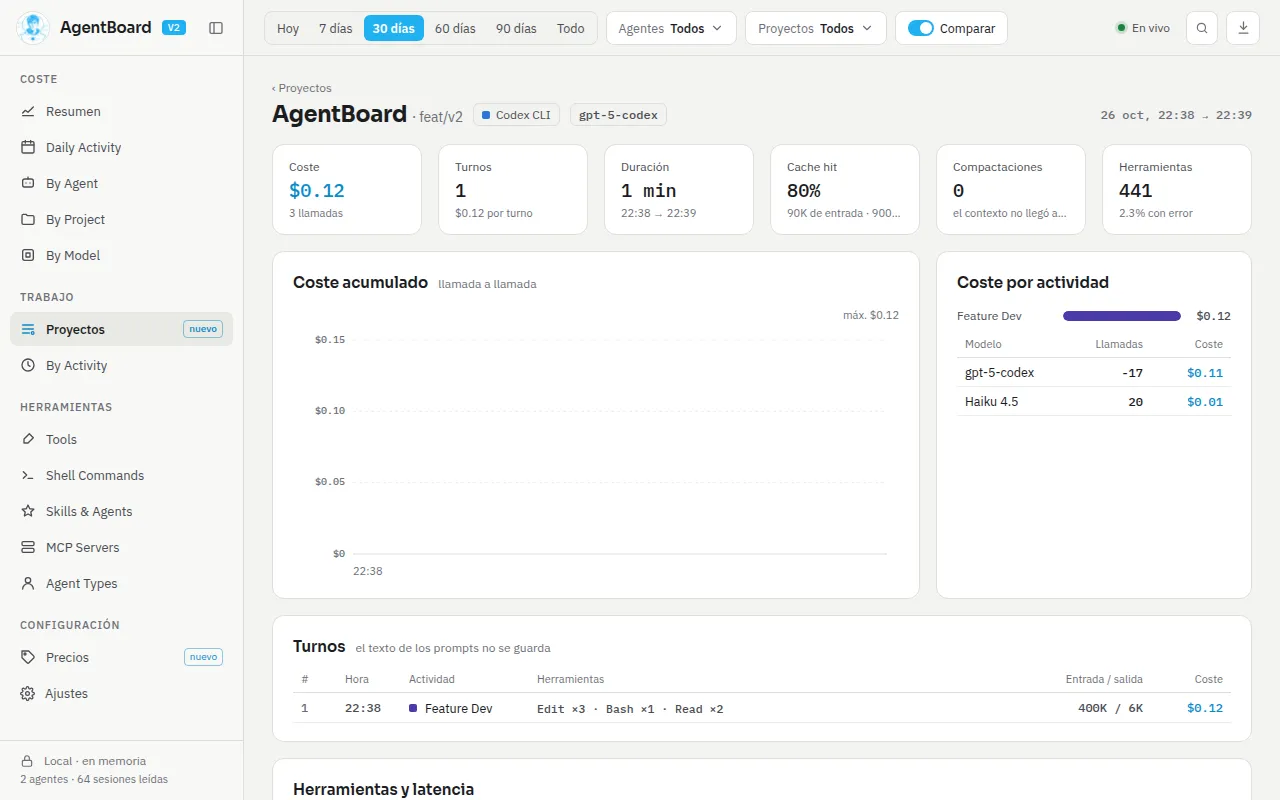
Task: Open Ajustes gear icon
Action: (28, 693)
